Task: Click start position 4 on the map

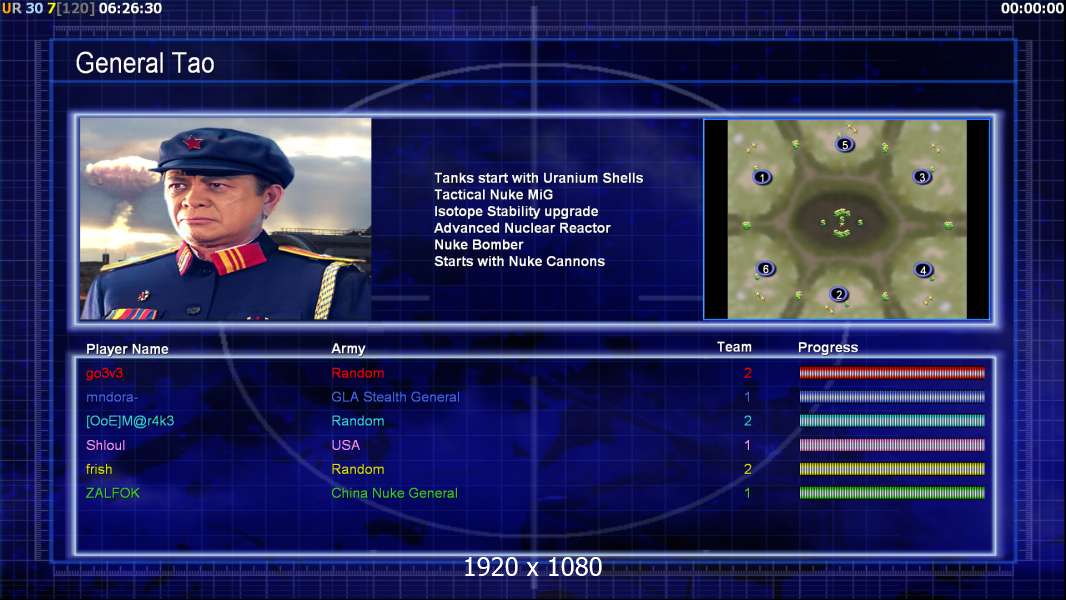Action: pos(923,270)
